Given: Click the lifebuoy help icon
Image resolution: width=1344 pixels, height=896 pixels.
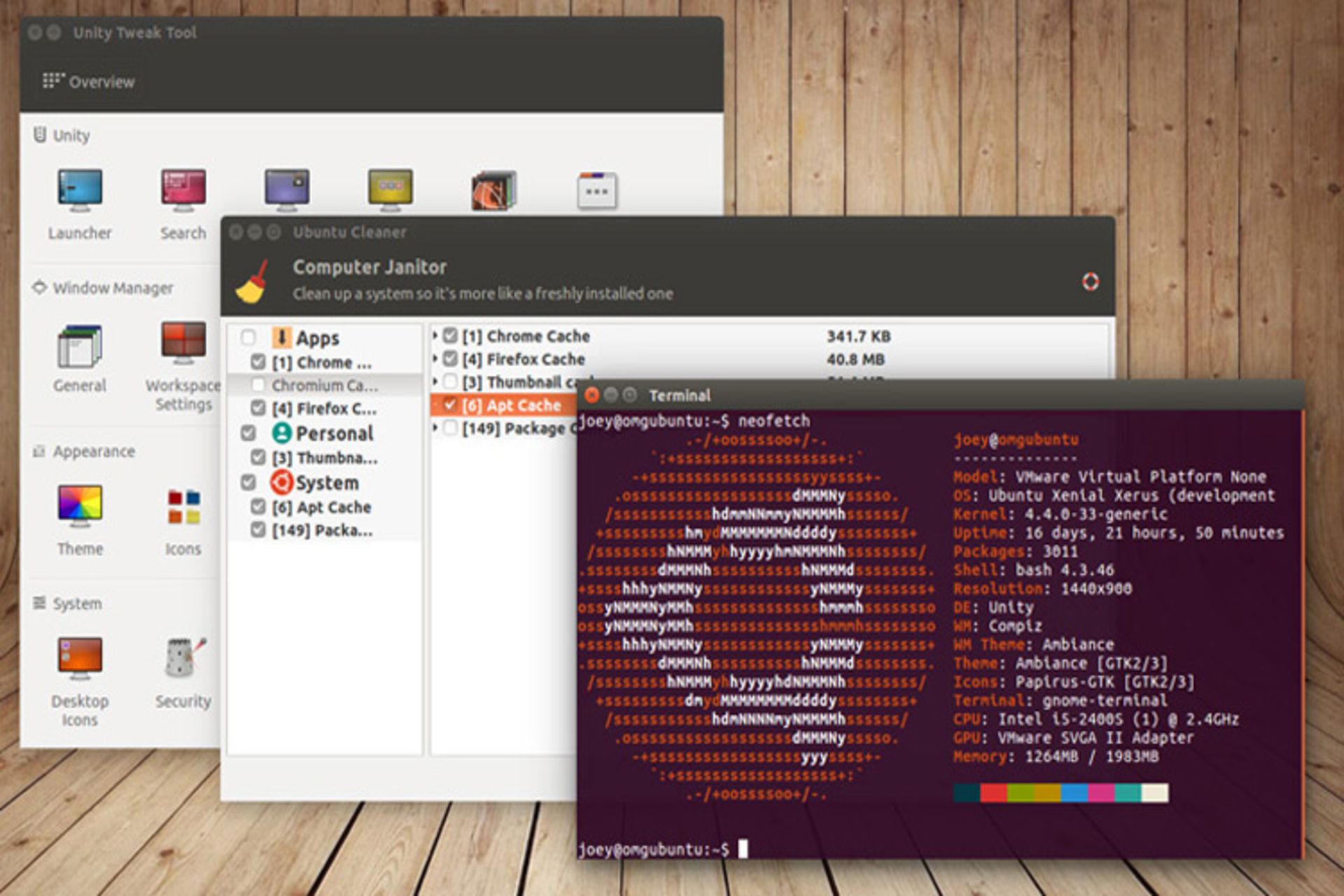Looking at the screenshot, I should [1091, 281].
